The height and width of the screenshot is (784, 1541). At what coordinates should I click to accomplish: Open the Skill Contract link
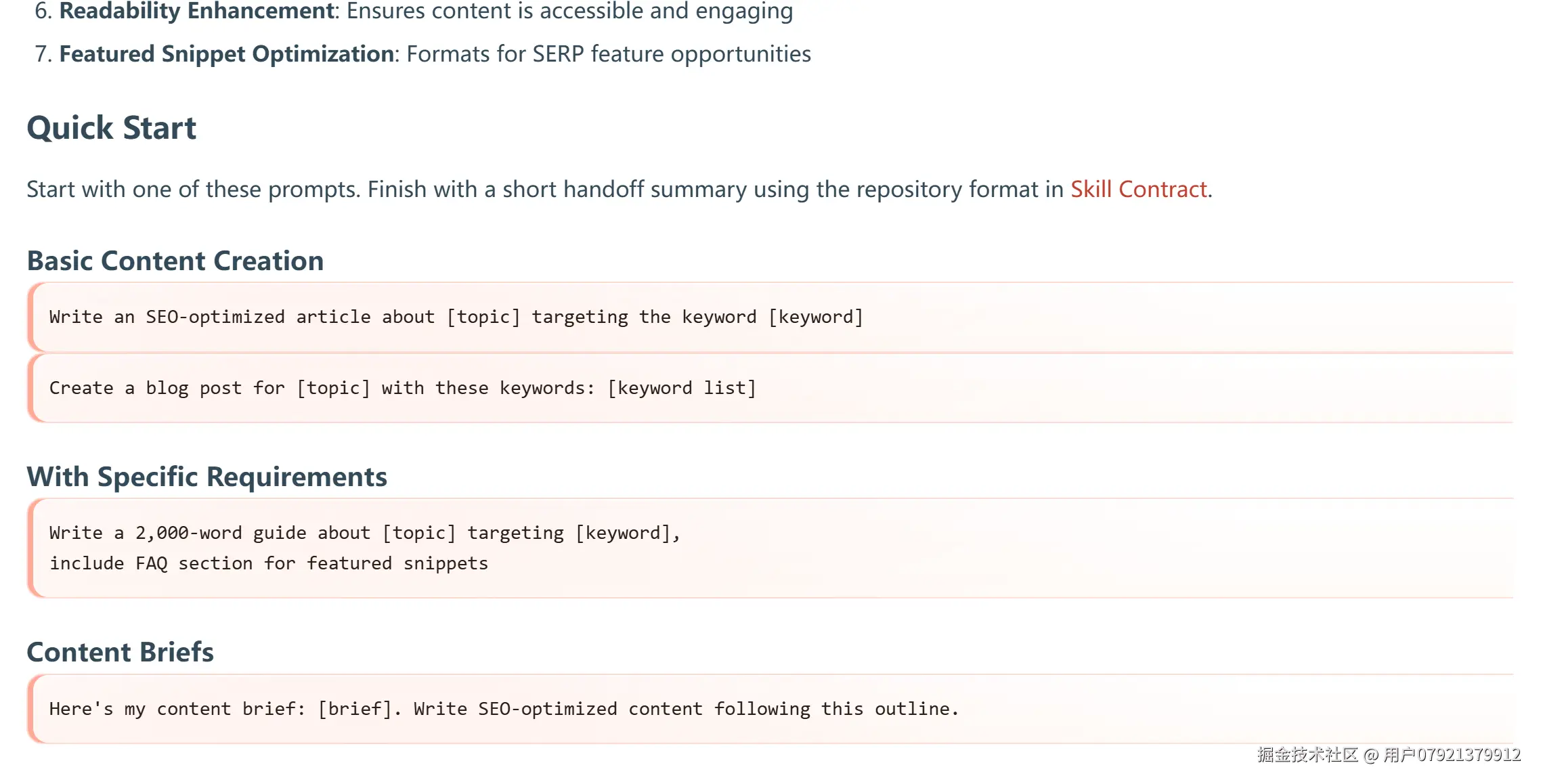[x=1138, y=190]
